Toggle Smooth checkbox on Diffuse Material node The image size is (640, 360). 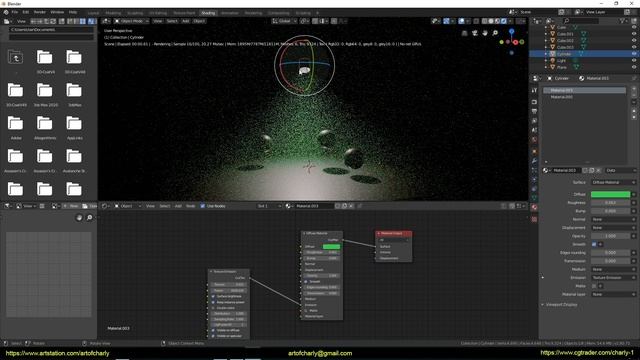pos(306,282)
